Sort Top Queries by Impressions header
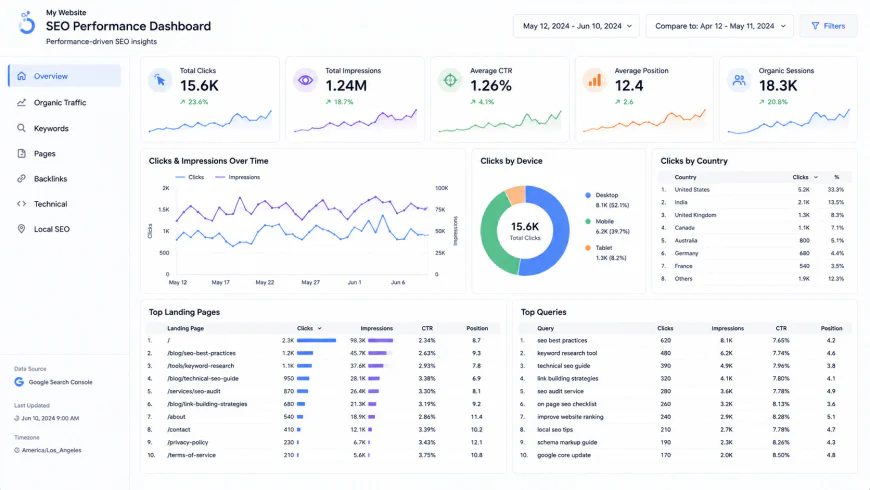Viewport: 870px width, 490px height. [x=727, y=329]
